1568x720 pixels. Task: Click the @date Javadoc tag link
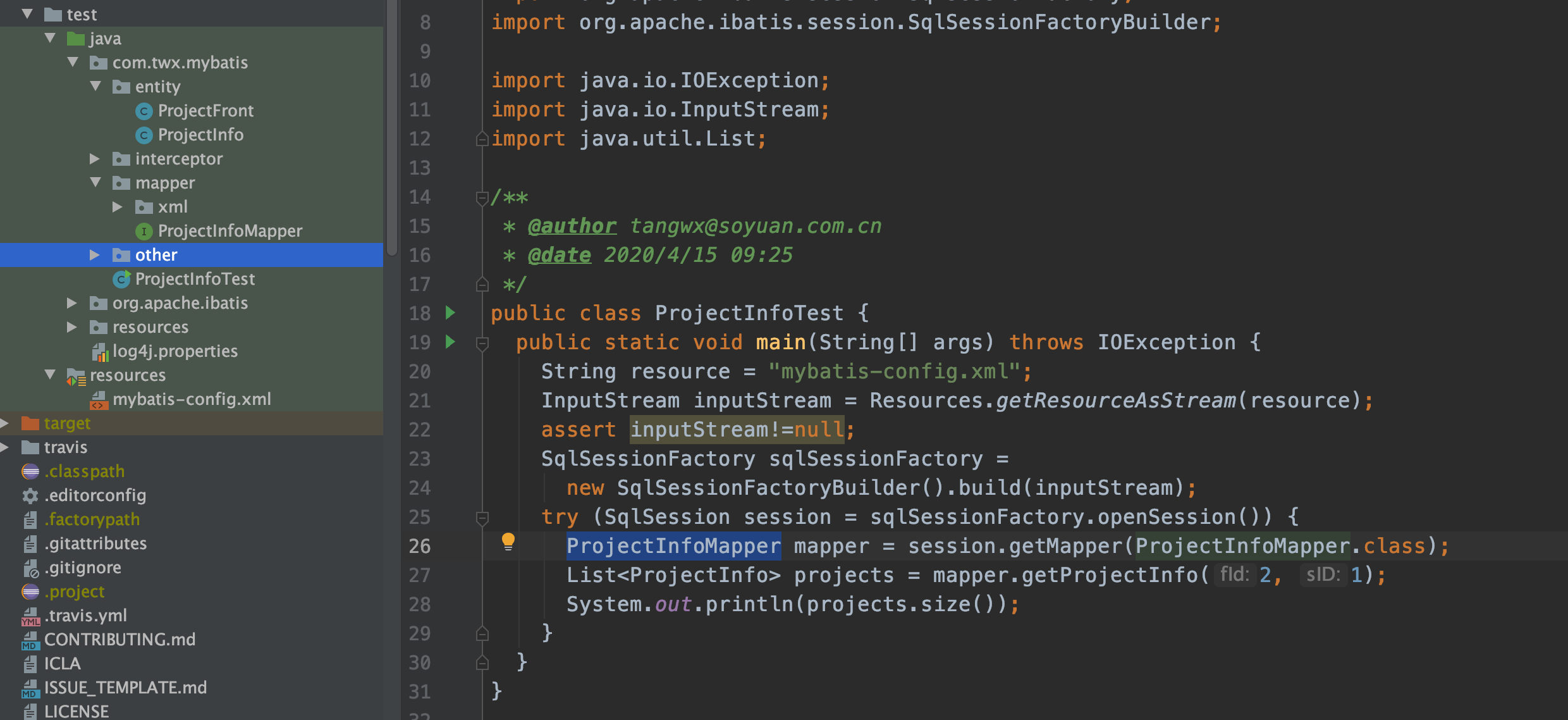559,255
